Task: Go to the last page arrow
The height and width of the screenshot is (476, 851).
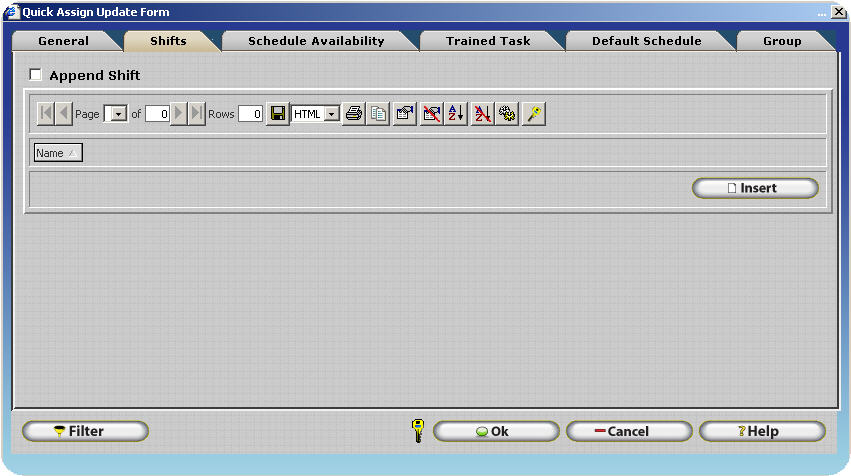Action: tap(197, 114)
